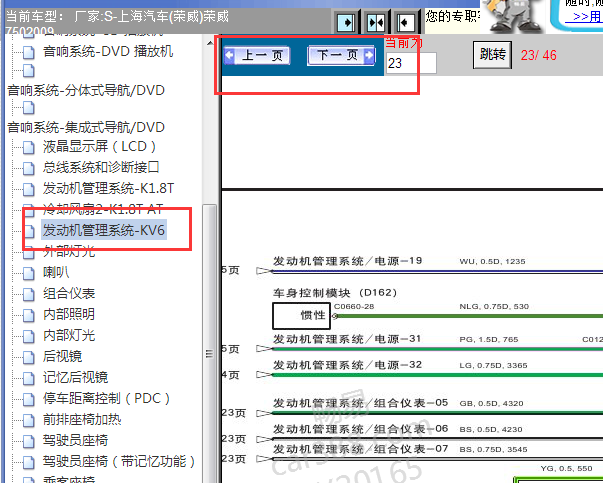Click document icon beside 驾驶员座椅
The width and height of the screenshot is (603, 483).
[x=28, y=441]
